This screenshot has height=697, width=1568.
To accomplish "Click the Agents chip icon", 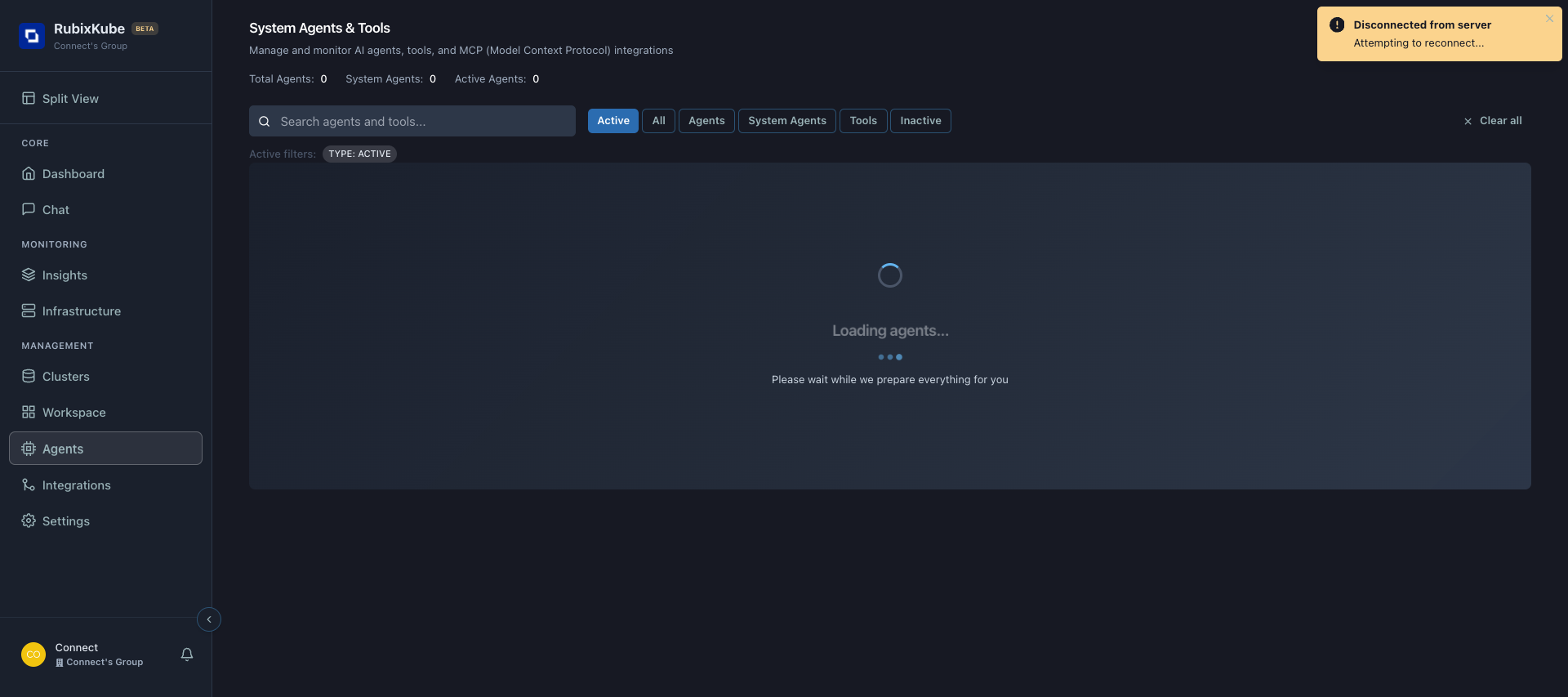I will click(x=29, y=449).
